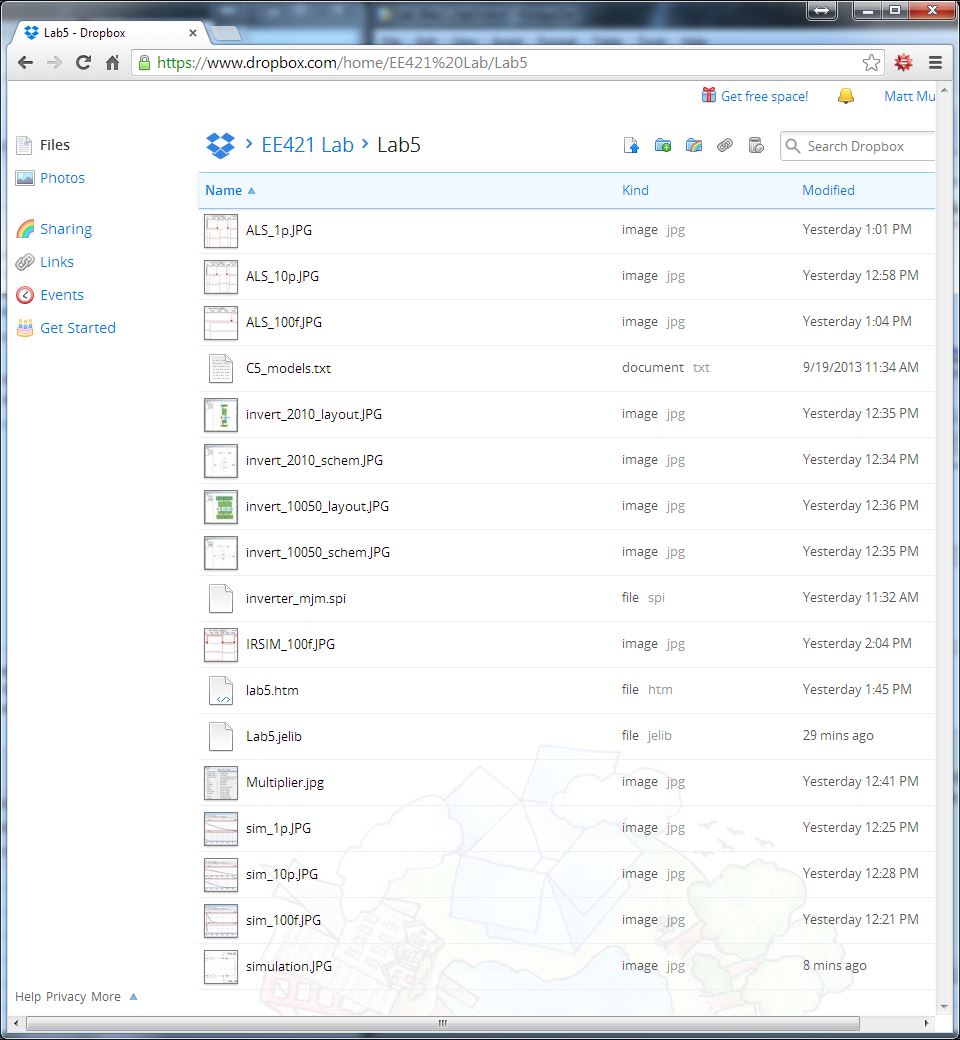
Task: Sort files by the Modified column
Action: [828, 190]
